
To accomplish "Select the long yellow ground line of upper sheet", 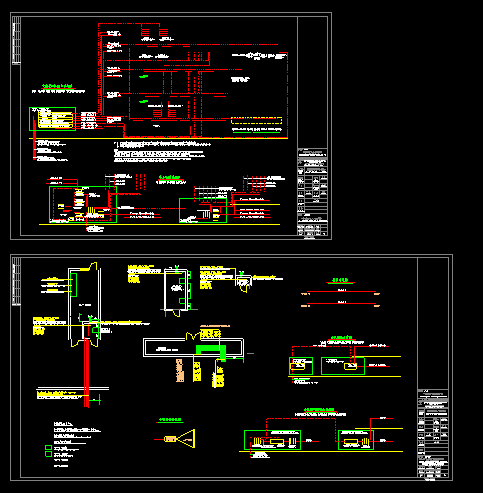I will tap(158, 138).
